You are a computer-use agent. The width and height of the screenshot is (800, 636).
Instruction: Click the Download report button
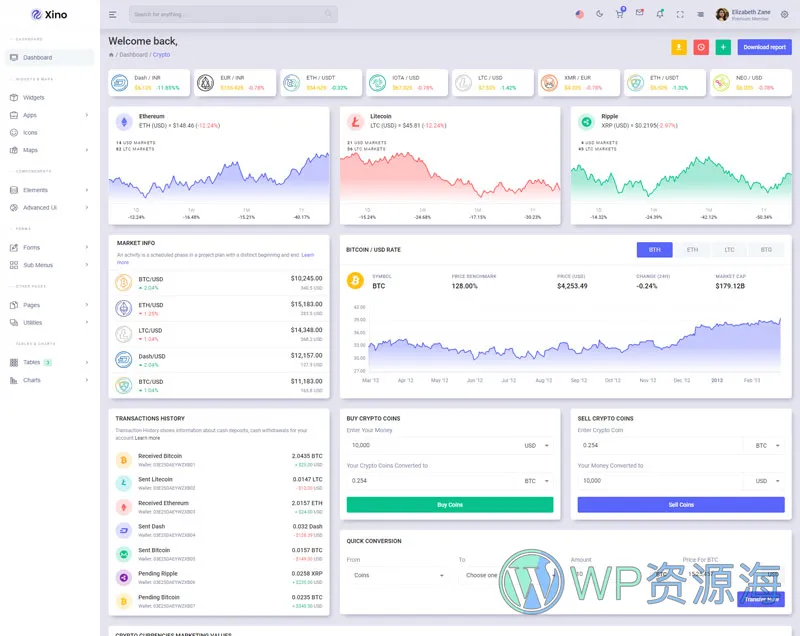coord(764,47)
